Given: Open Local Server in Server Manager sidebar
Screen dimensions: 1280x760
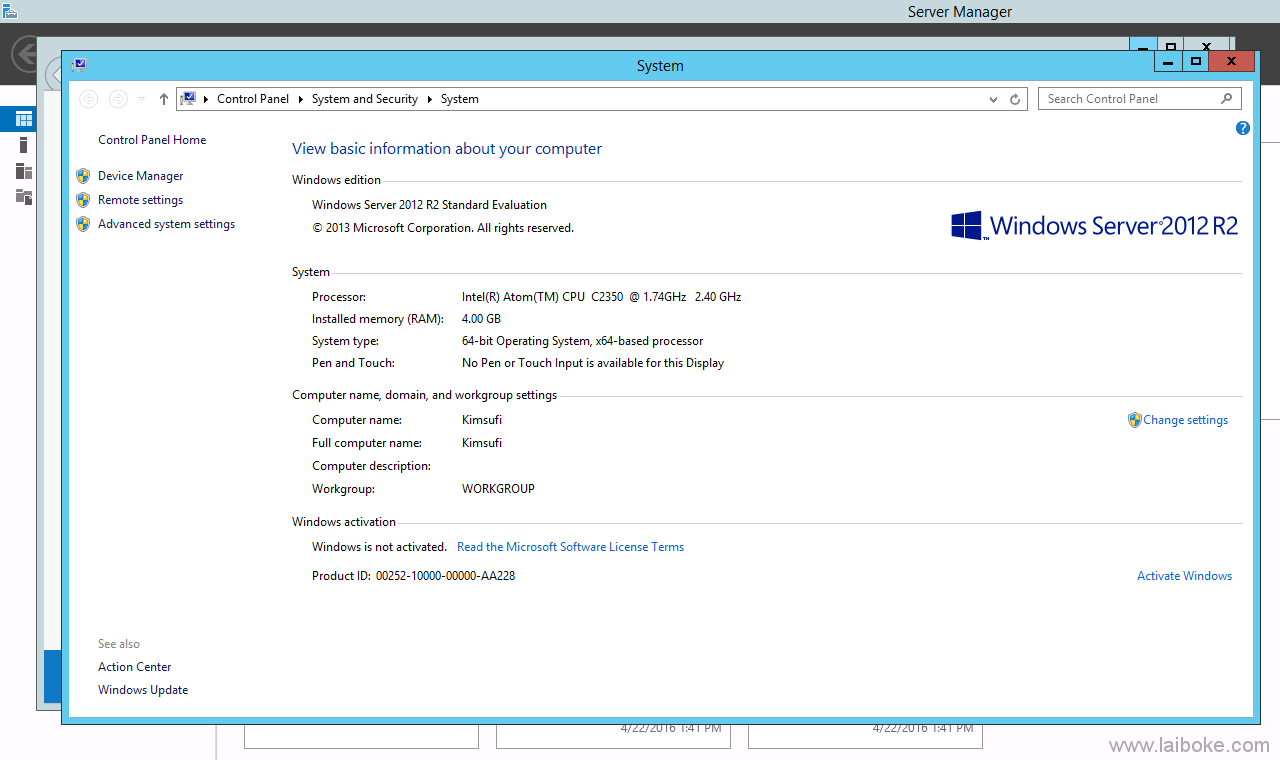Looking at the screenshot, I should (x=24, y=145).
